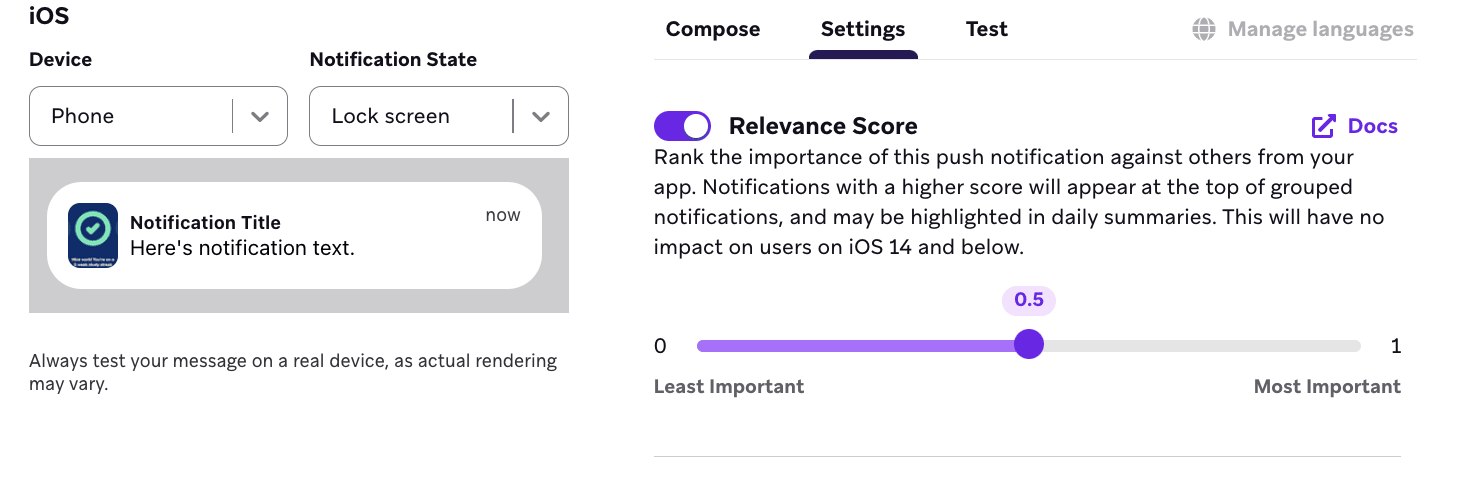Click the "now" timestamp in preview
Viewport: 1466px width, 496px height.
point(503,215)
